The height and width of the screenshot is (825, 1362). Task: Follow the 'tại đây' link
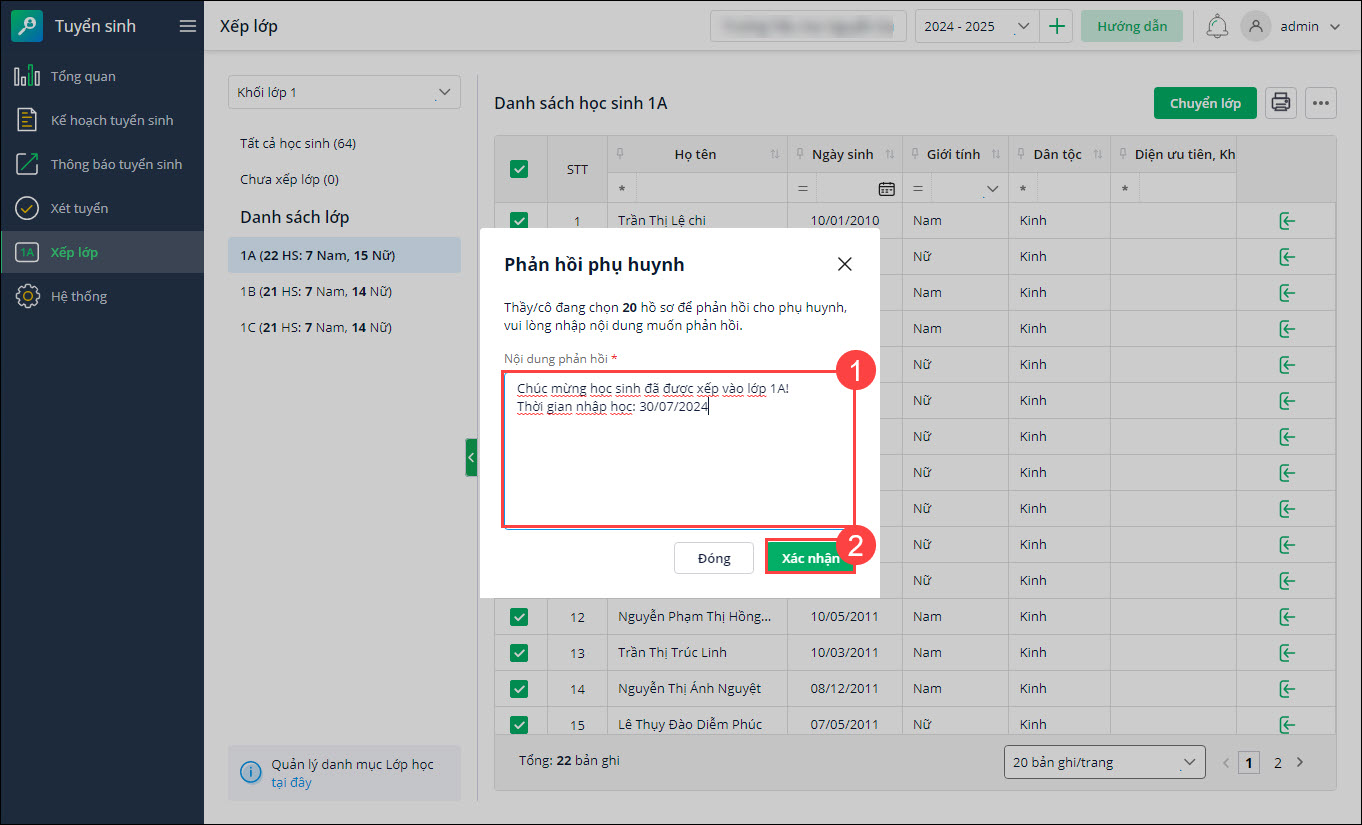coord(292,782)
